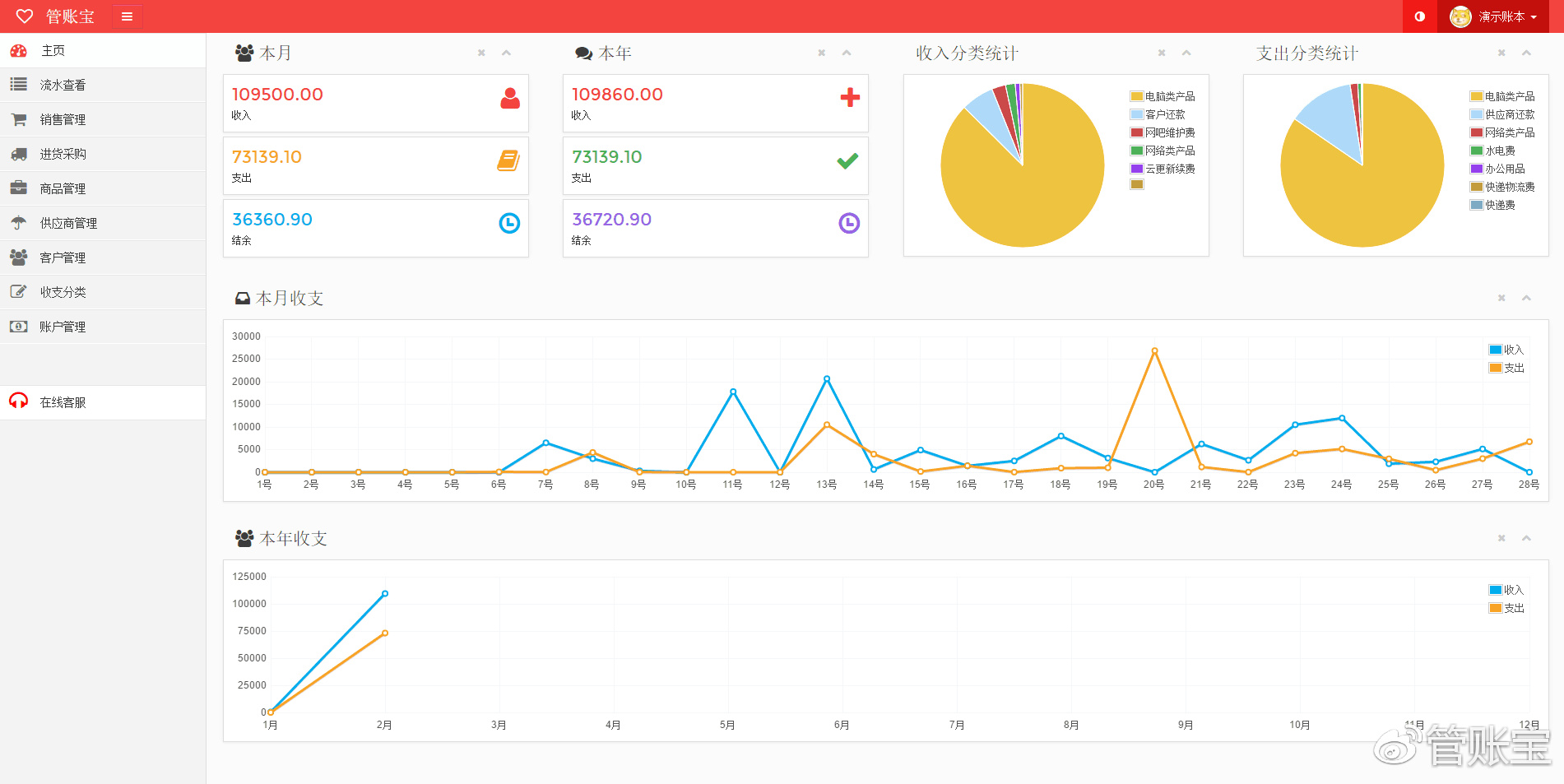Toggle the sidebar hamburger menu button
Image resolution: width=1564 pixels, height=784 pixels.
click(128, 16)
